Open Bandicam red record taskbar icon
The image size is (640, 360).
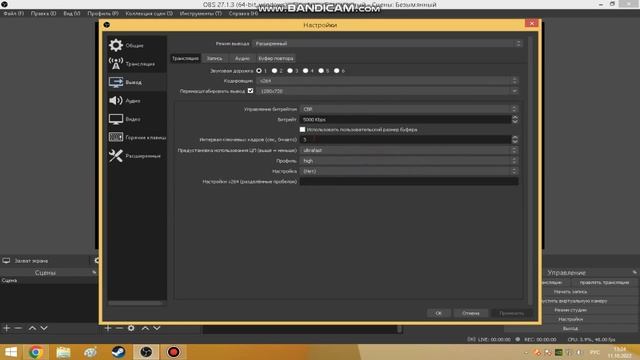tap(173, 352)
